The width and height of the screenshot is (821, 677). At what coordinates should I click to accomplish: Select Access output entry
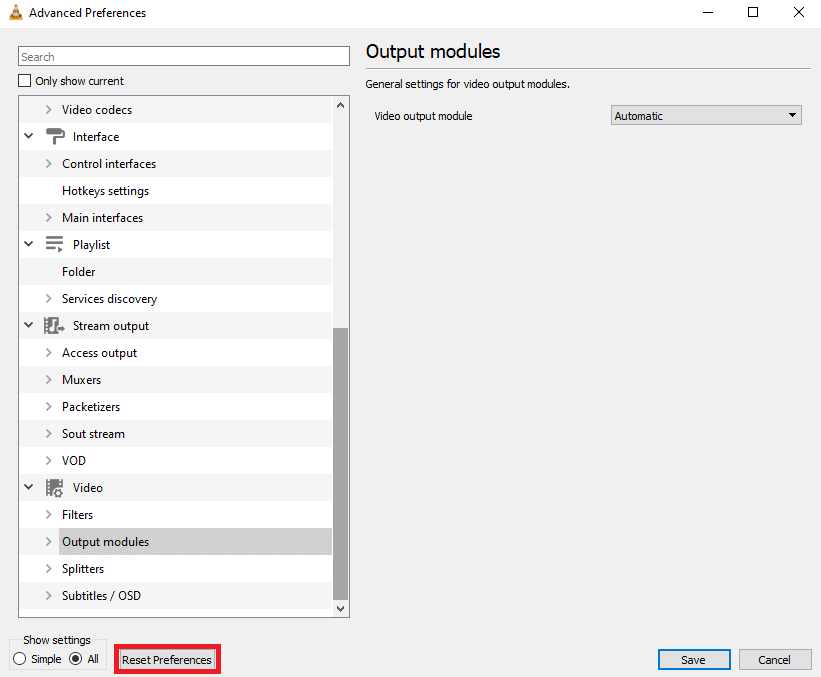(x=99, y=353)
